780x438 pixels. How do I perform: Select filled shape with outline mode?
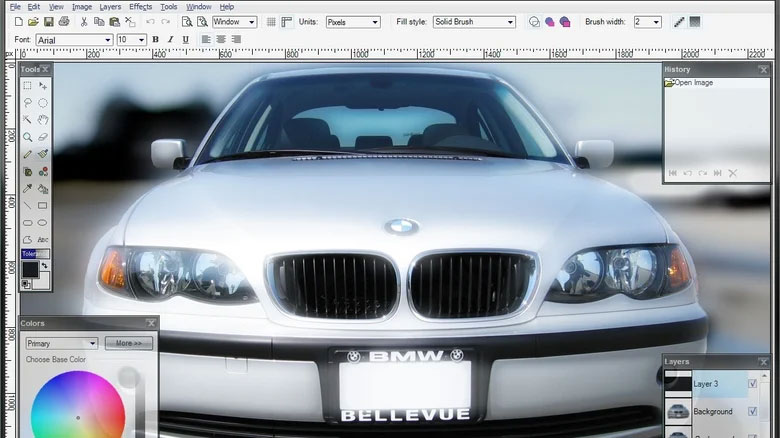coord(565,22)
